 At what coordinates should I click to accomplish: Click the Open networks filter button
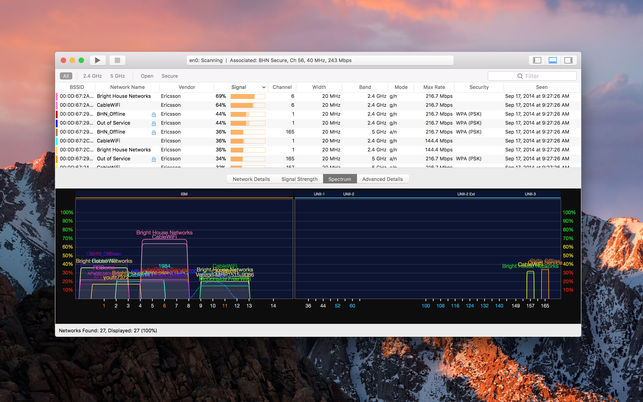(x=147, y=76)
